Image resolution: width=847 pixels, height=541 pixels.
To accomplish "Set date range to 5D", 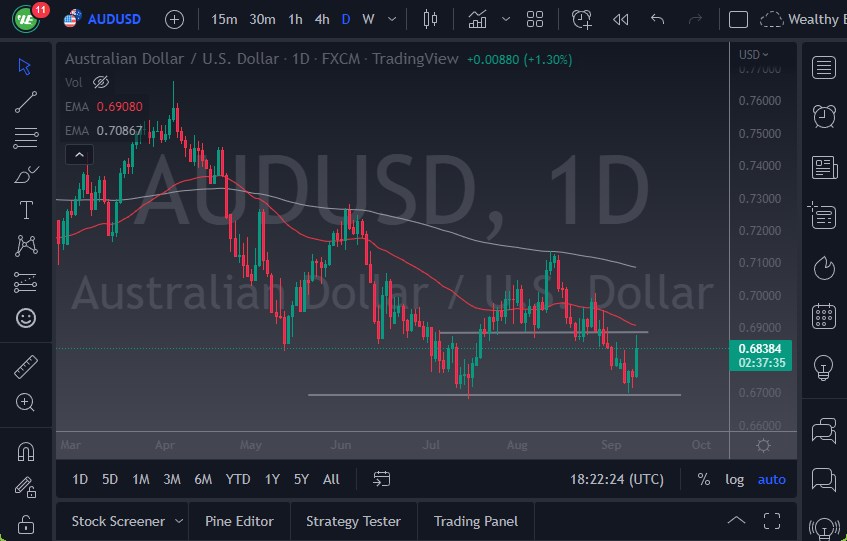I will [x=110, y=479].
